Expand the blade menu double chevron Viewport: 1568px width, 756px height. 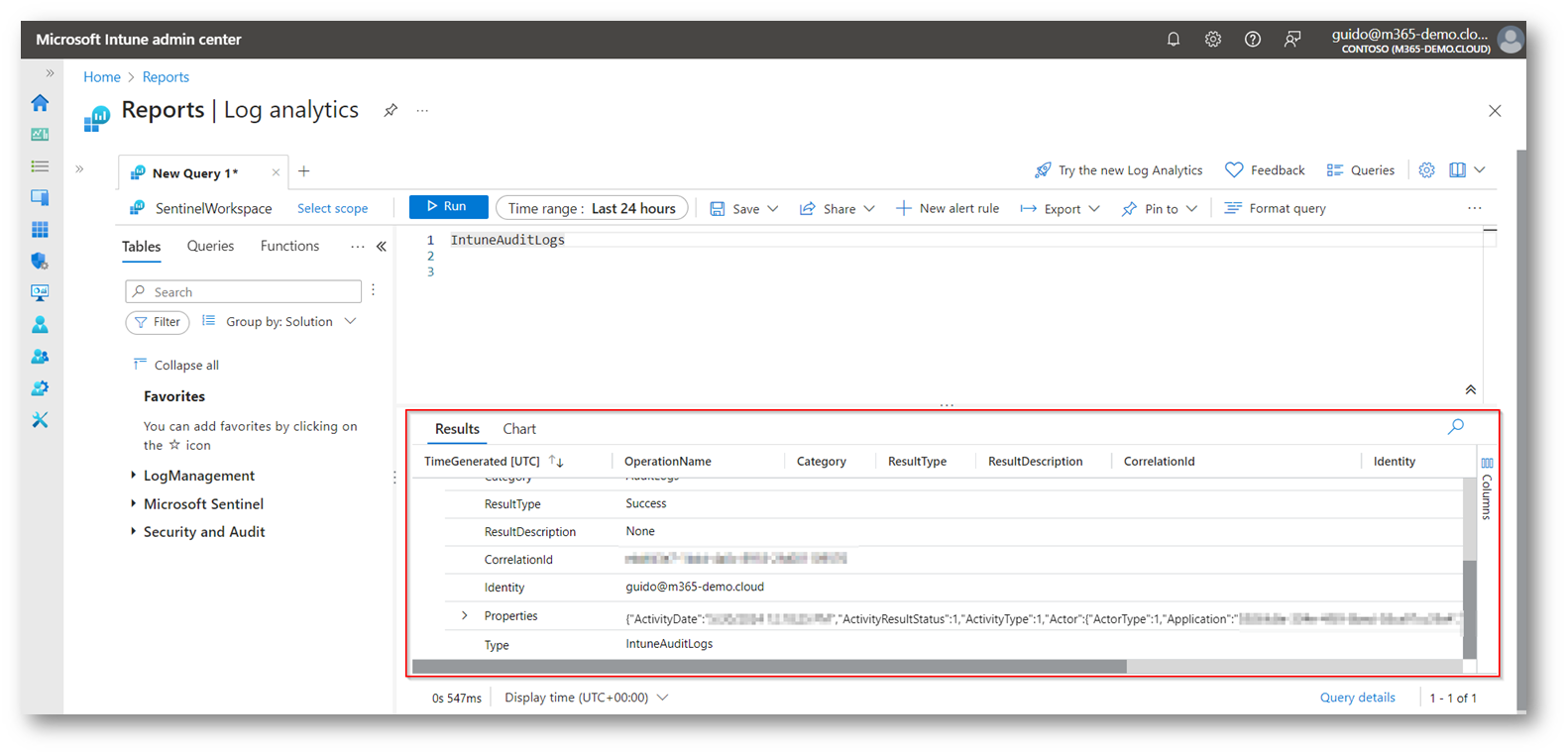(79, 169)
